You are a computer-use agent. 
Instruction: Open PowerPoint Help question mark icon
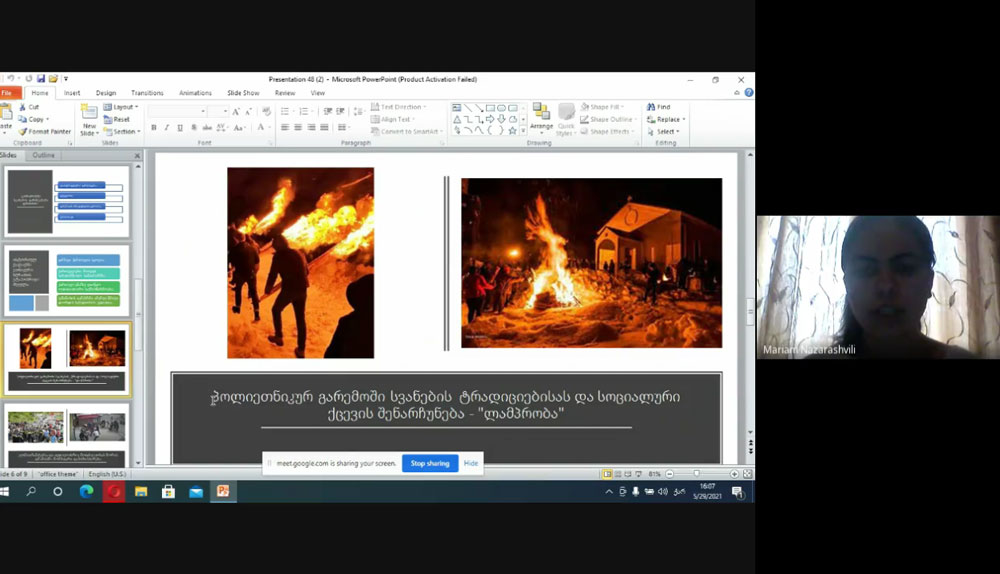point(749,93)
